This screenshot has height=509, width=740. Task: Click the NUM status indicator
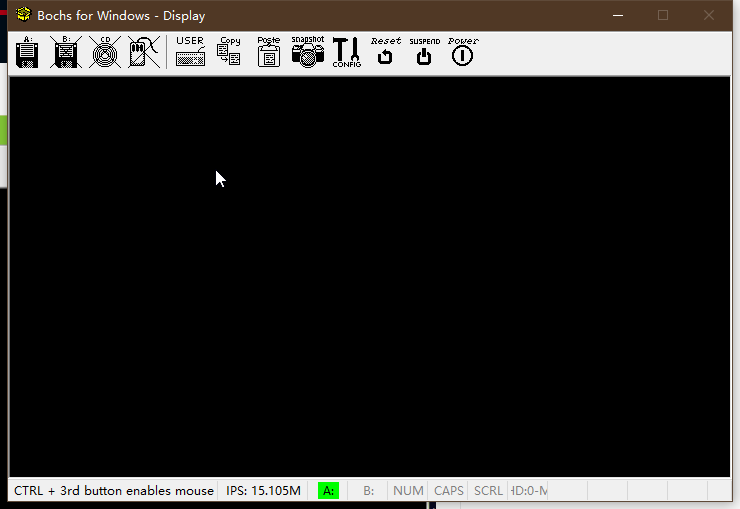tap(408, 491)
